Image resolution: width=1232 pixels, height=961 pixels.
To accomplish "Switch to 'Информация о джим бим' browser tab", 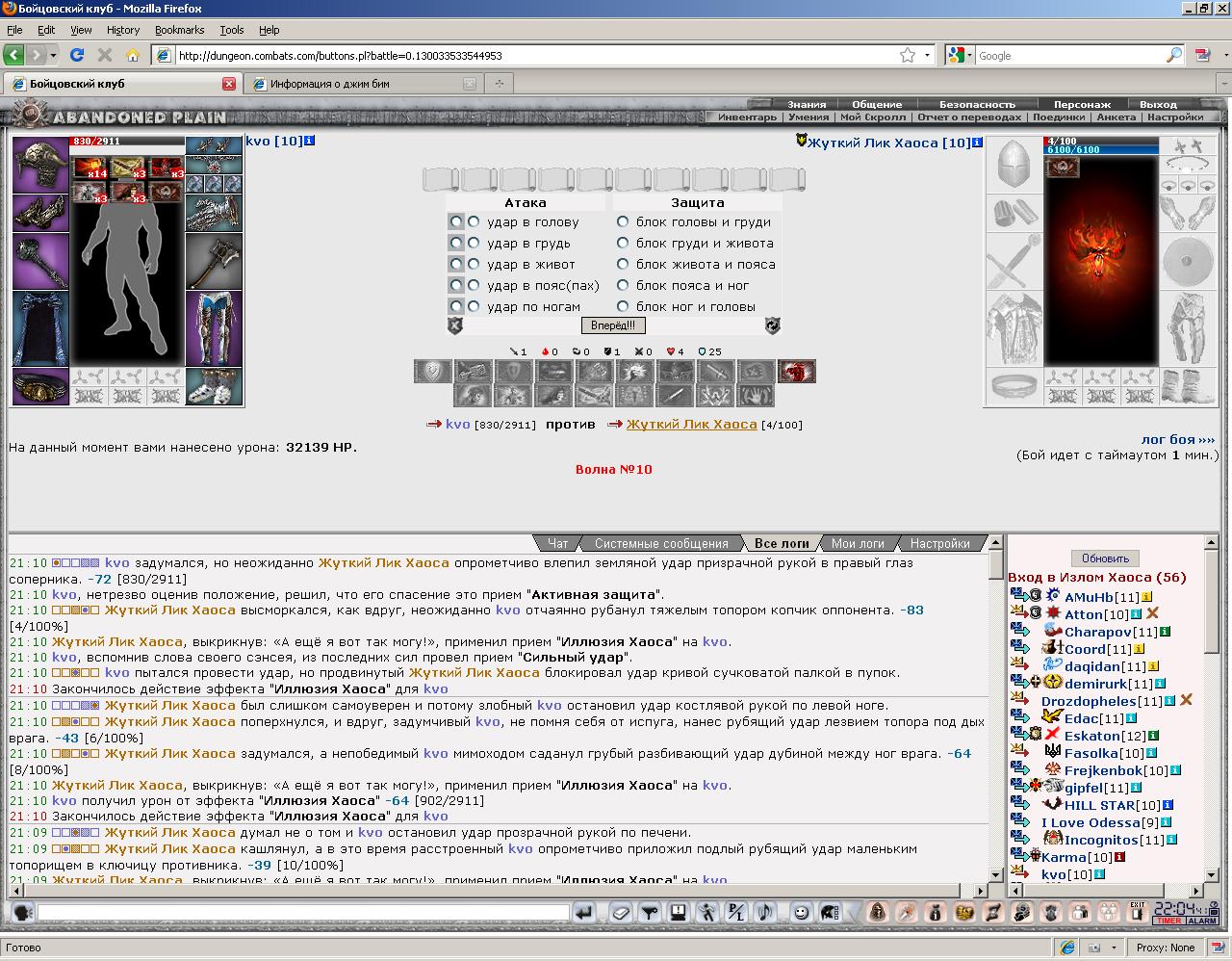I will [364, 84].
